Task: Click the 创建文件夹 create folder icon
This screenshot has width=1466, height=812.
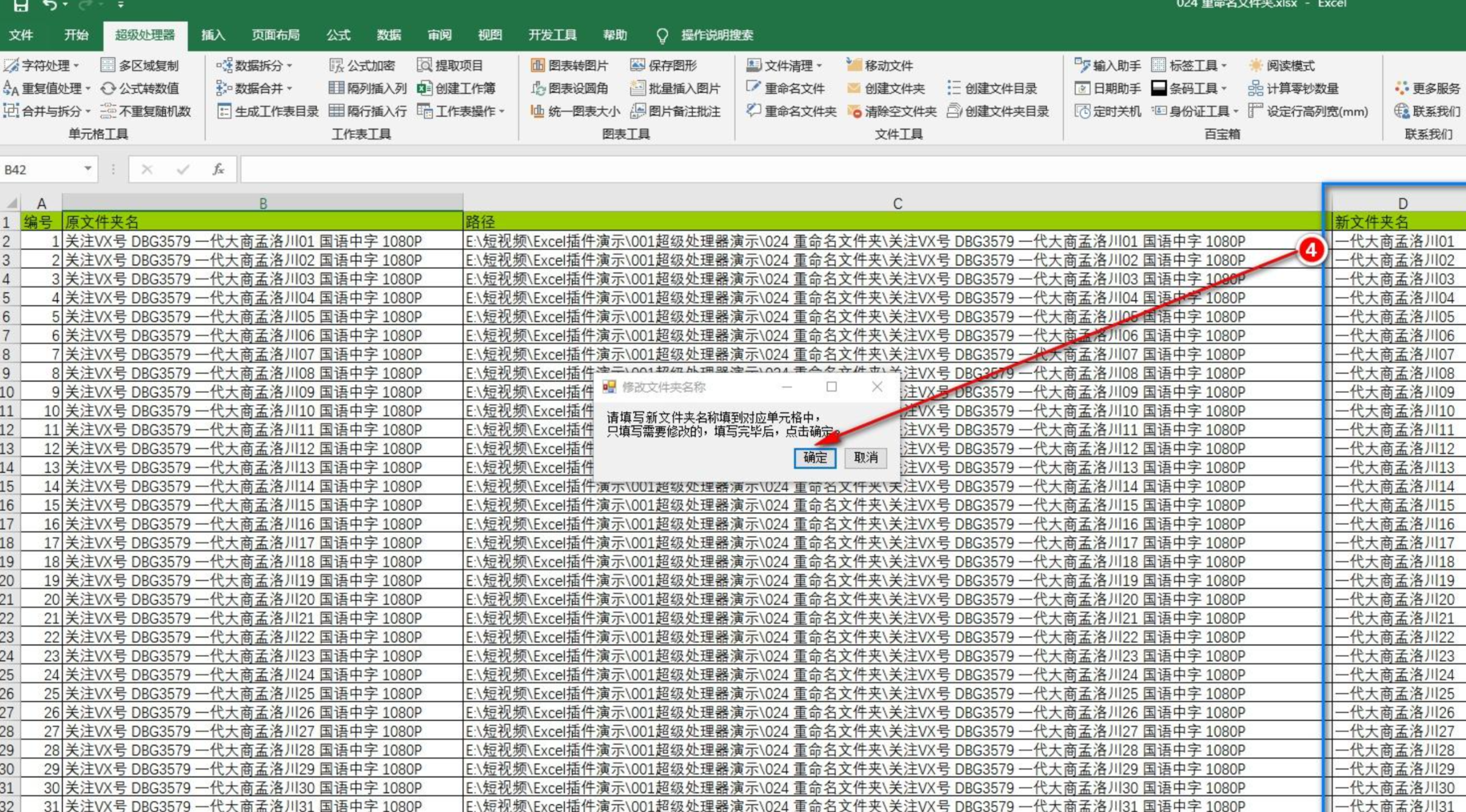Action: pos(854,88)
